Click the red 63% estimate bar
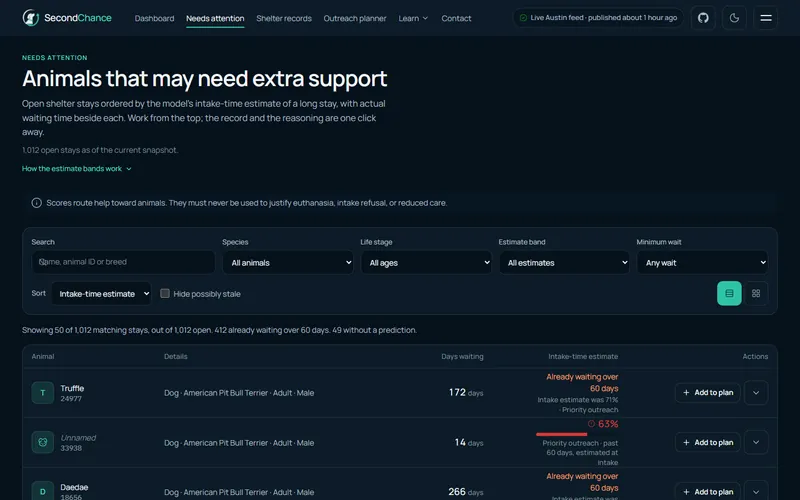The height and width of the screenshot is (500, 800). pos(561,434)
